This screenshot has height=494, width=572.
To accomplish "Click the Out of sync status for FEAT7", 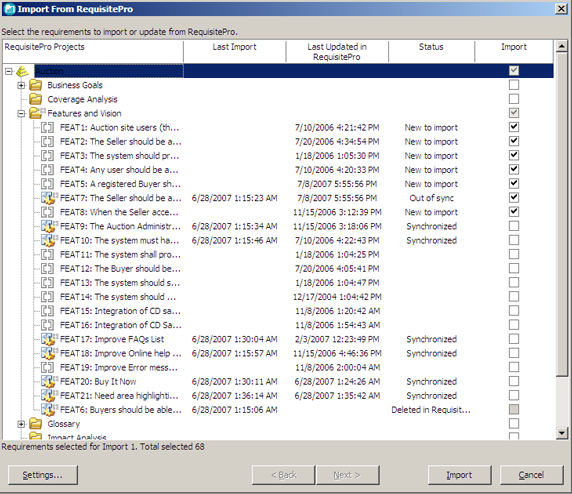I will 432,198.
